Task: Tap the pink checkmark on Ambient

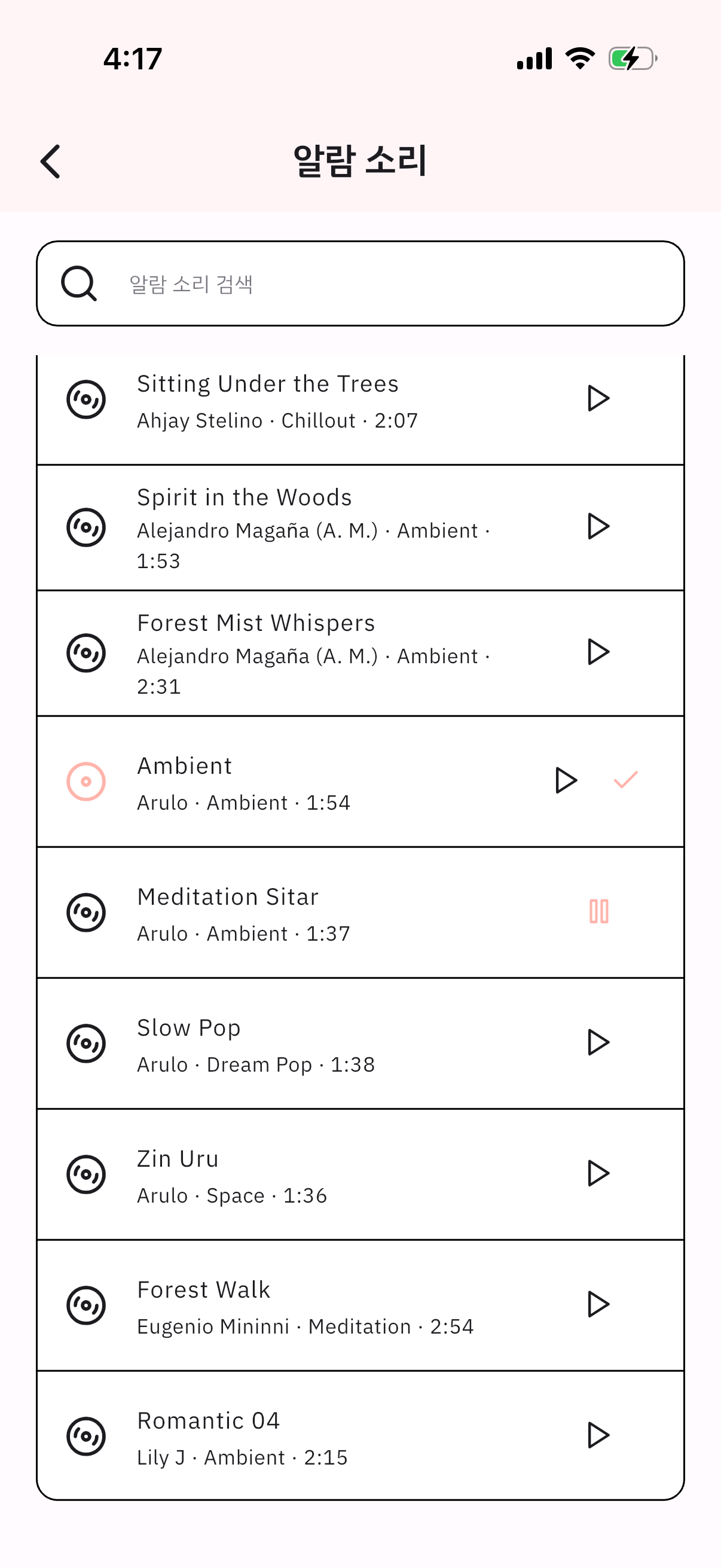Action: 625,780
